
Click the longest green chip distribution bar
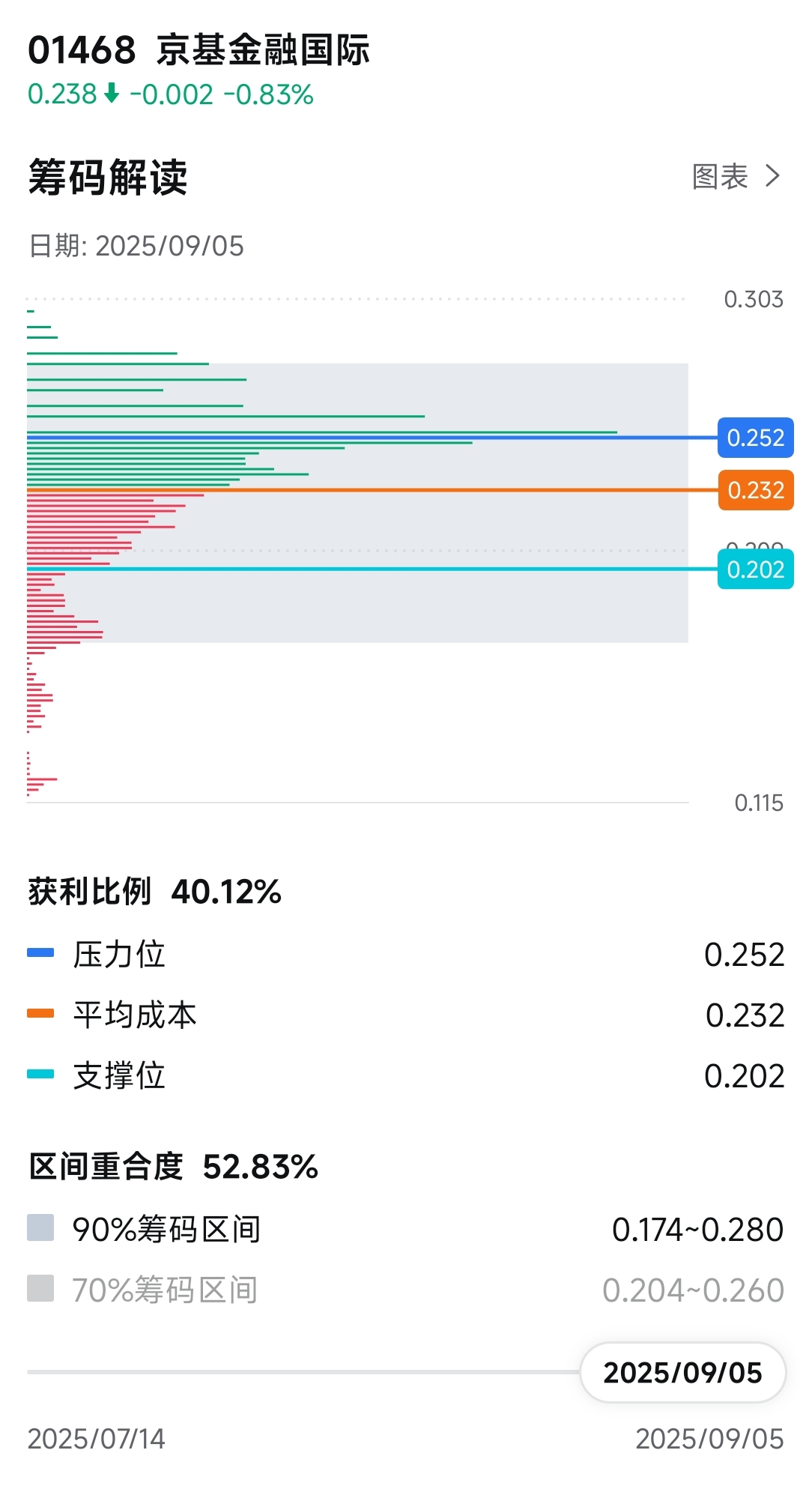click(x=322, y=432)
